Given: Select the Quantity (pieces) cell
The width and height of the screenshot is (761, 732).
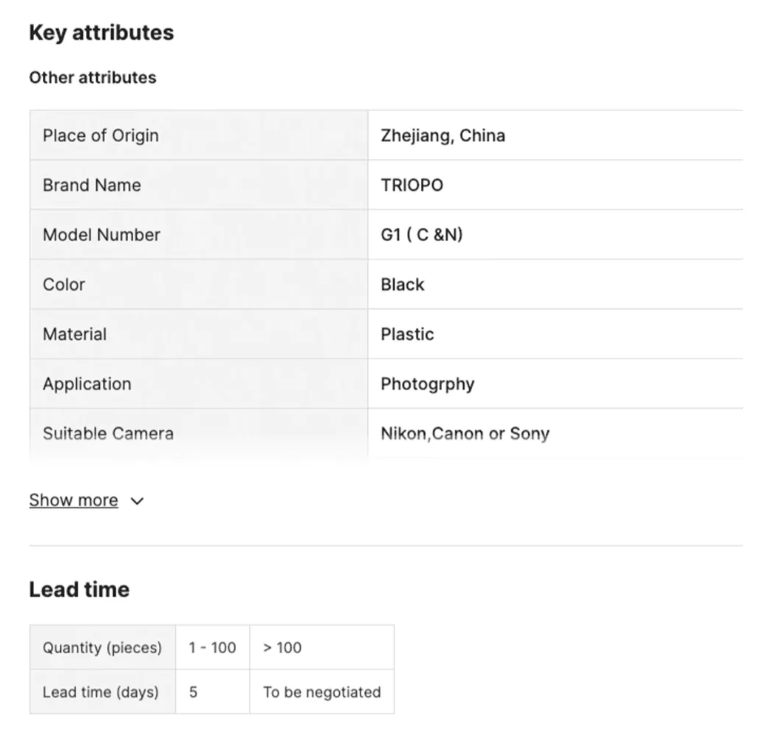Looking at the screenshot, I should point(102,648).
